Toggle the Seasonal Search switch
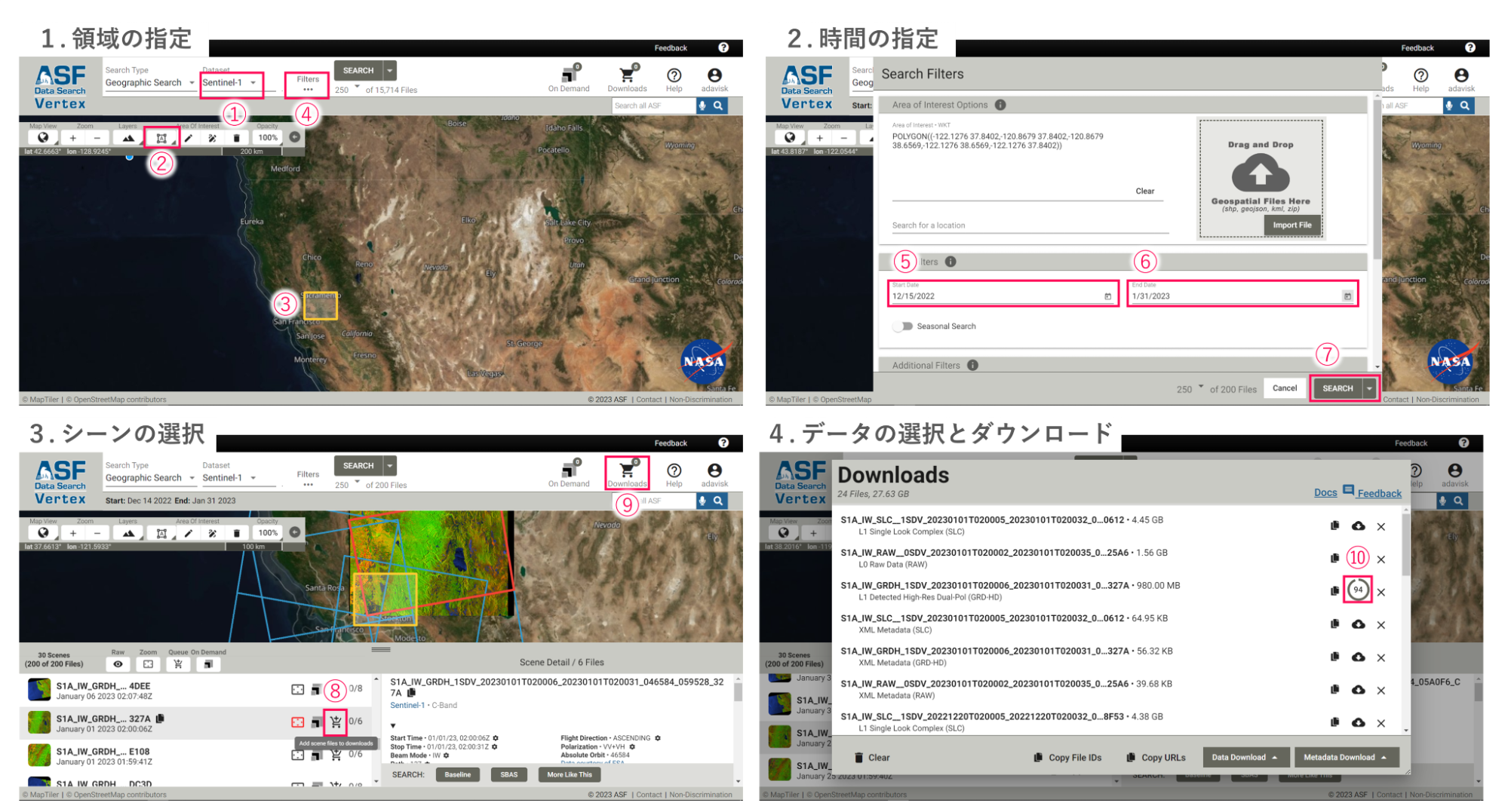Viewport: 1508px width, 812px height. point(902,326)
